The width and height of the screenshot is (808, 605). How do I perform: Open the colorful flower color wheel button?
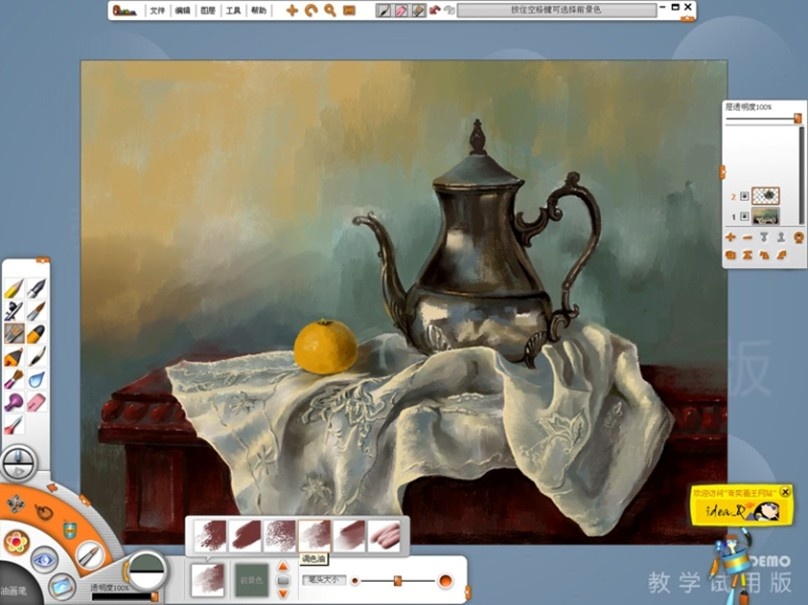click(x=16, y=542)
